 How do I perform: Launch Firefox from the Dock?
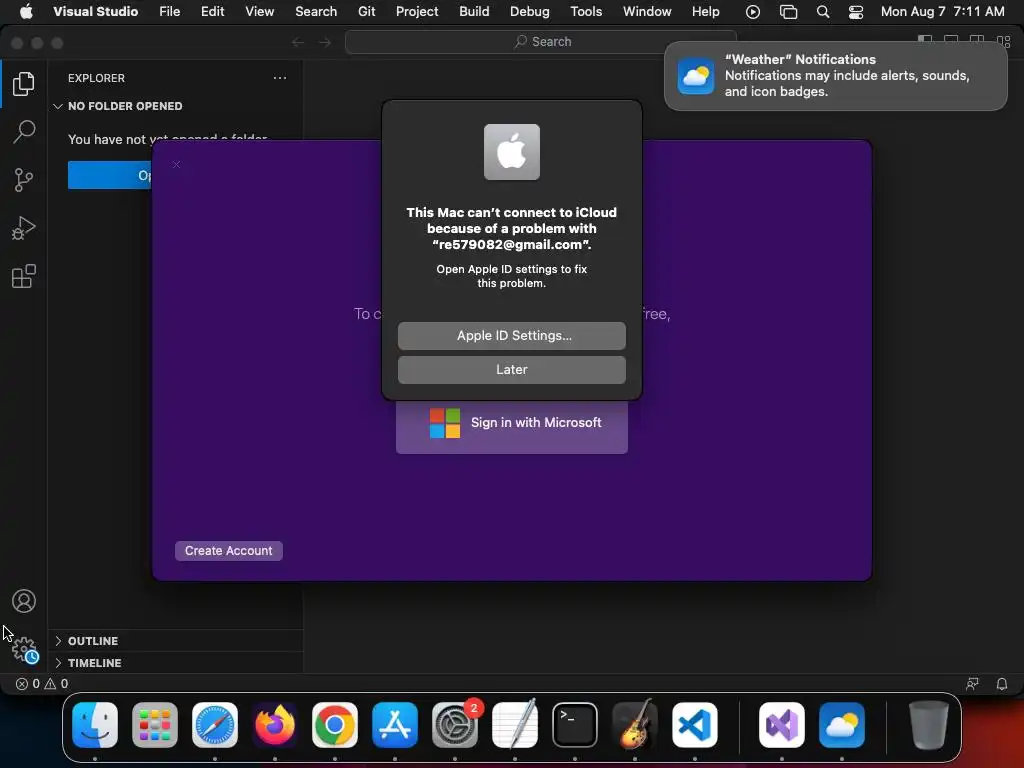pos(275,725)
